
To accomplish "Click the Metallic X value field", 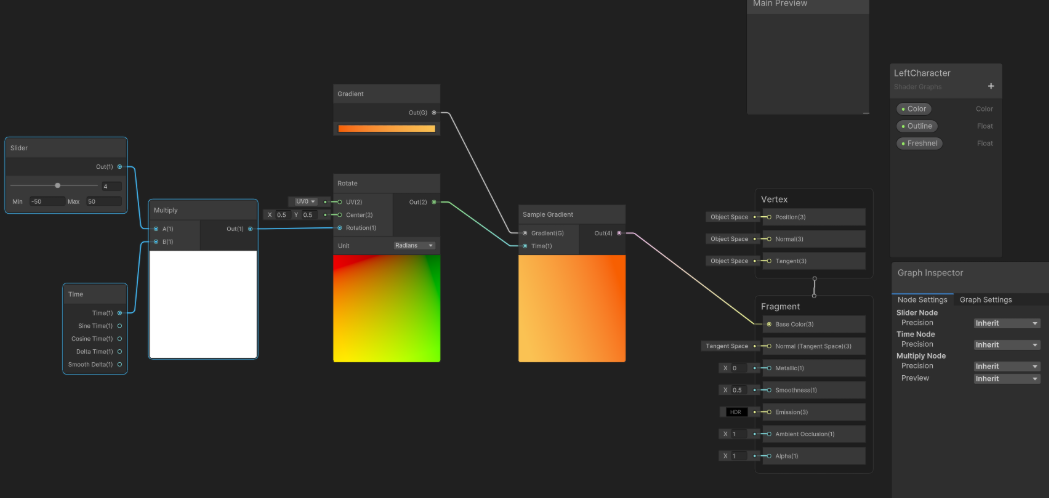I will (739, 368).
